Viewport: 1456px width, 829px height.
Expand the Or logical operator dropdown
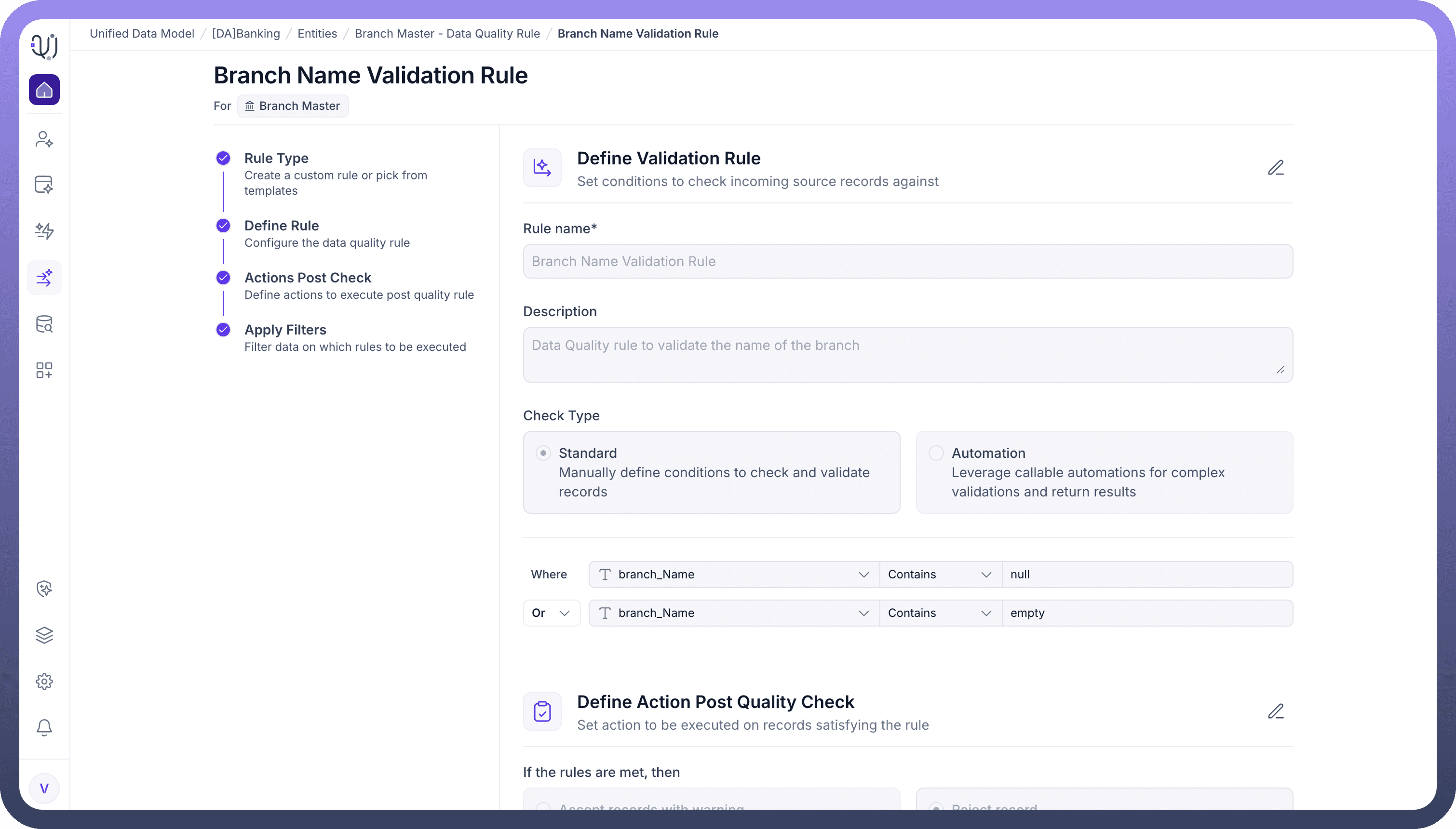[551, 613]
